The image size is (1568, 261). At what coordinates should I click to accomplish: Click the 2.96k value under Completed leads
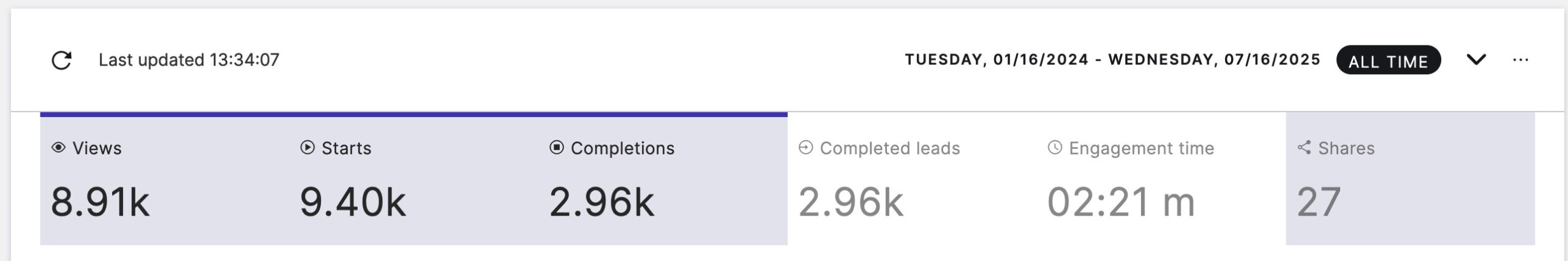pos(851,202)
